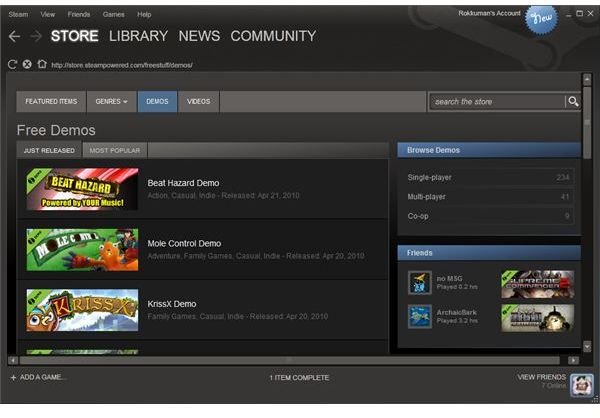Image resolution: width=600 pixels, height=418 pixels.
Task: Open the View Friends list
Action: 541,377
